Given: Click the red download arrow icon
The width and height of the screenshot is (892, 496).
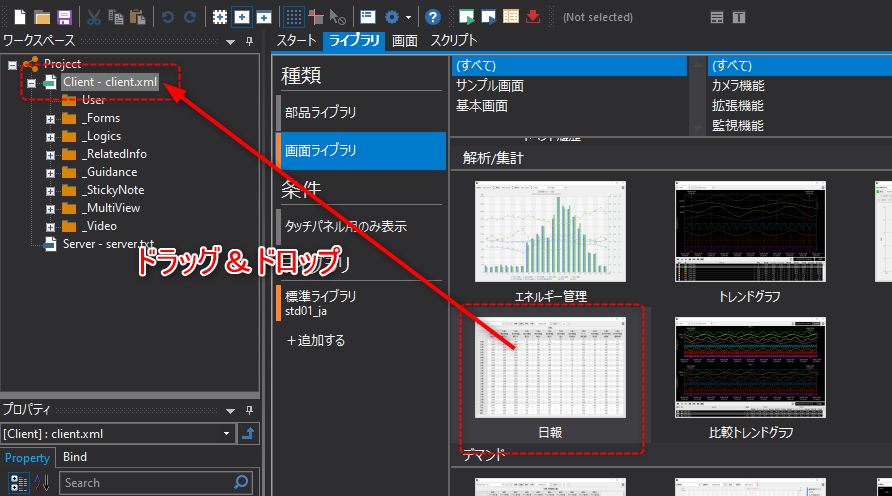Looking at the screenshot, I should click(533, 17).
